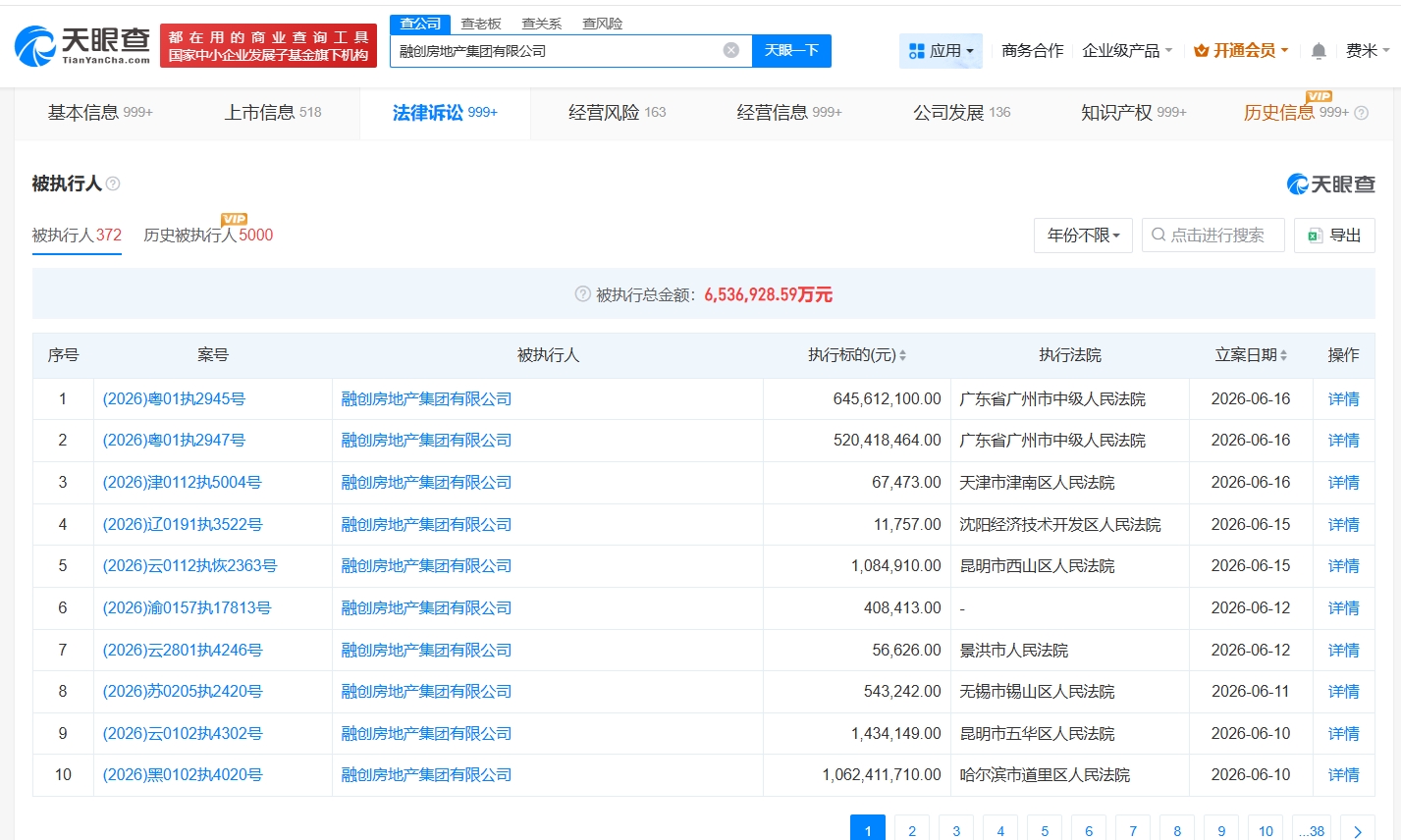This screenshot has width=1401, height=840.
Task: Go to next page with arrow button
Action: click(1358, 830)
